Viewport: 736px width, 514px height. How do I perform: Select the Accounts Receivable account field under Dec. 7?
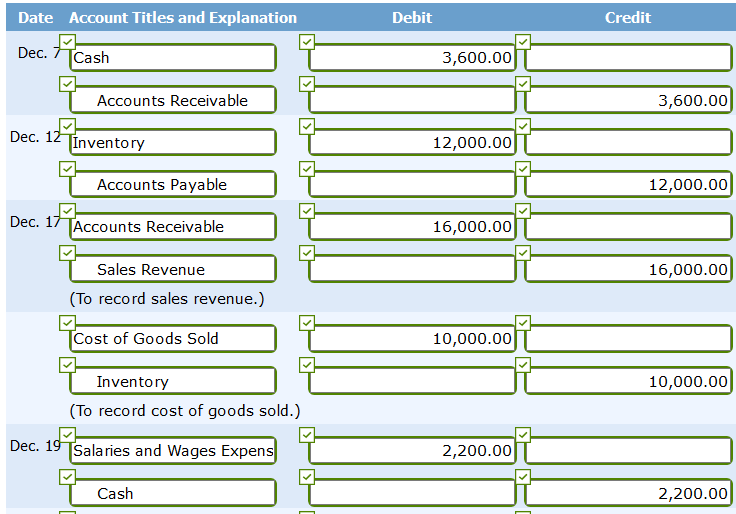coord(173,100)
